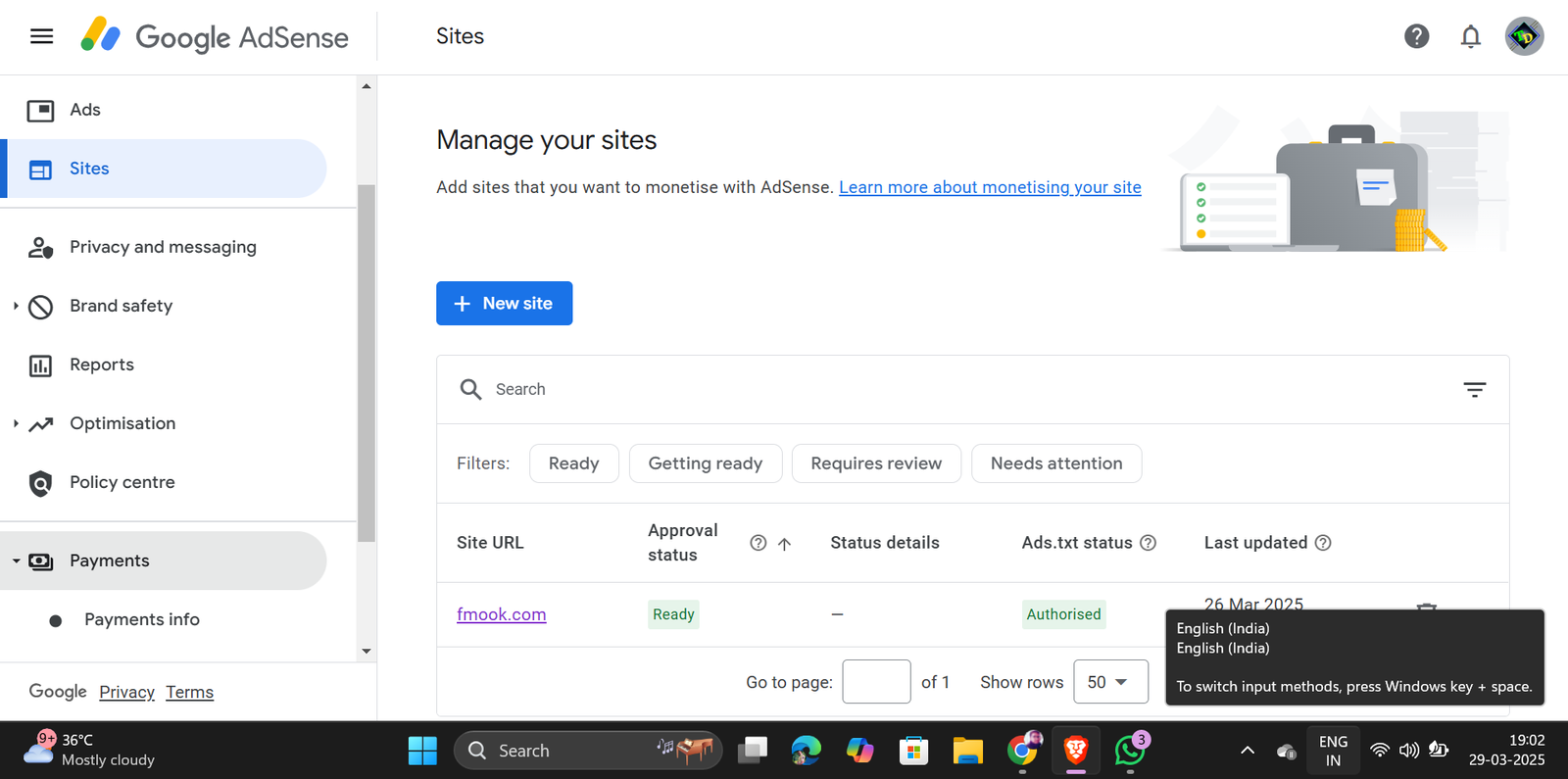Show Approval status help tooltip

pos(758,543)
